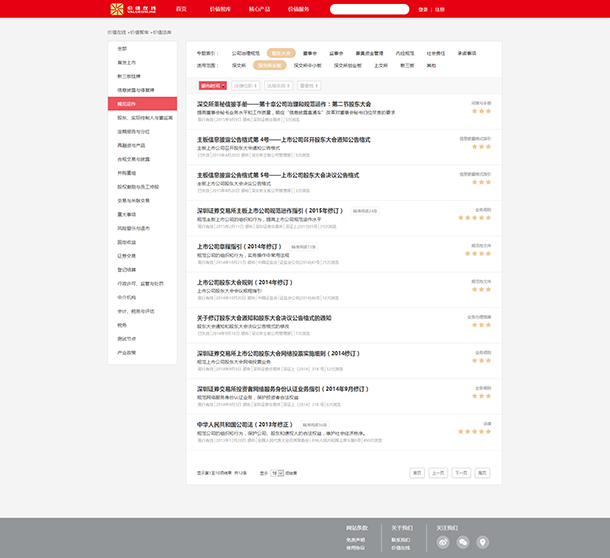Click the 价值在线 logo in header
Image resolution: width=610 pixels, height=558 pixels.
[133, 9]
